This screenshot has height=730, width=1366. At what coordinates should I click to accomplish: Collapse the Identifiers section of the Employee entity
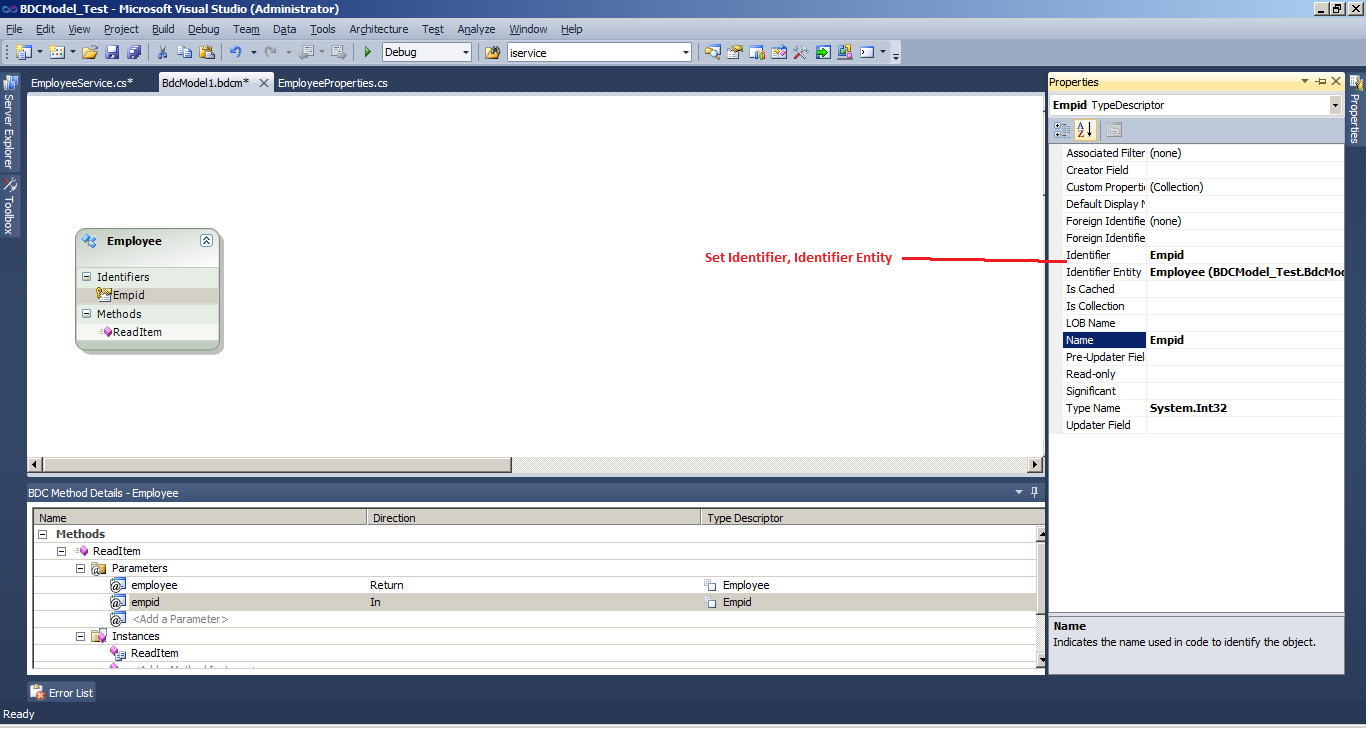click(x=86, y=277)
